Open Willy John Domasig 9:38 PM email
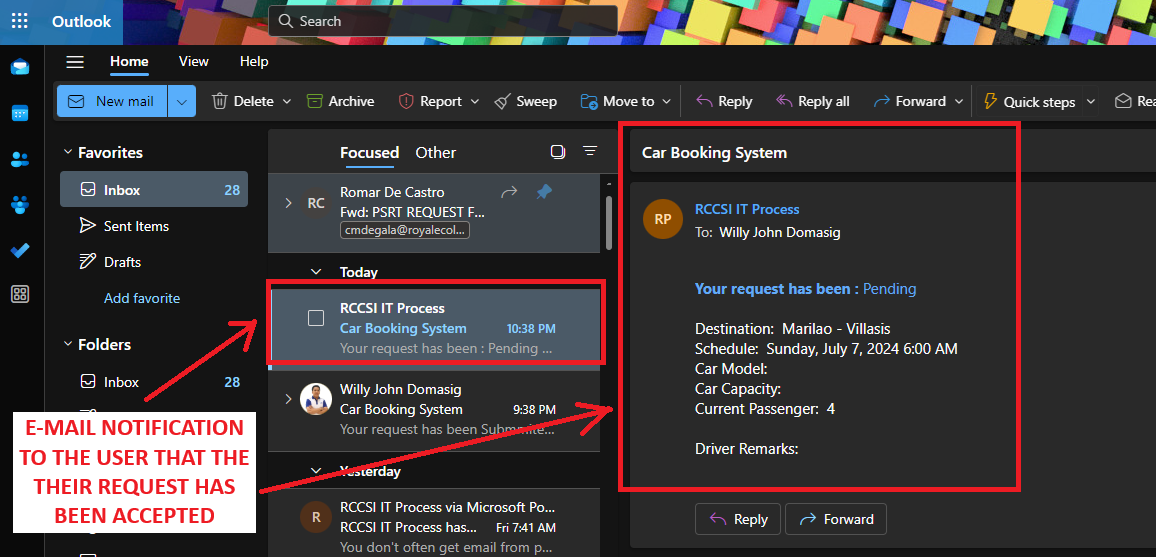The height and width of the screenshot is (557, 1156). coord(436,411)
